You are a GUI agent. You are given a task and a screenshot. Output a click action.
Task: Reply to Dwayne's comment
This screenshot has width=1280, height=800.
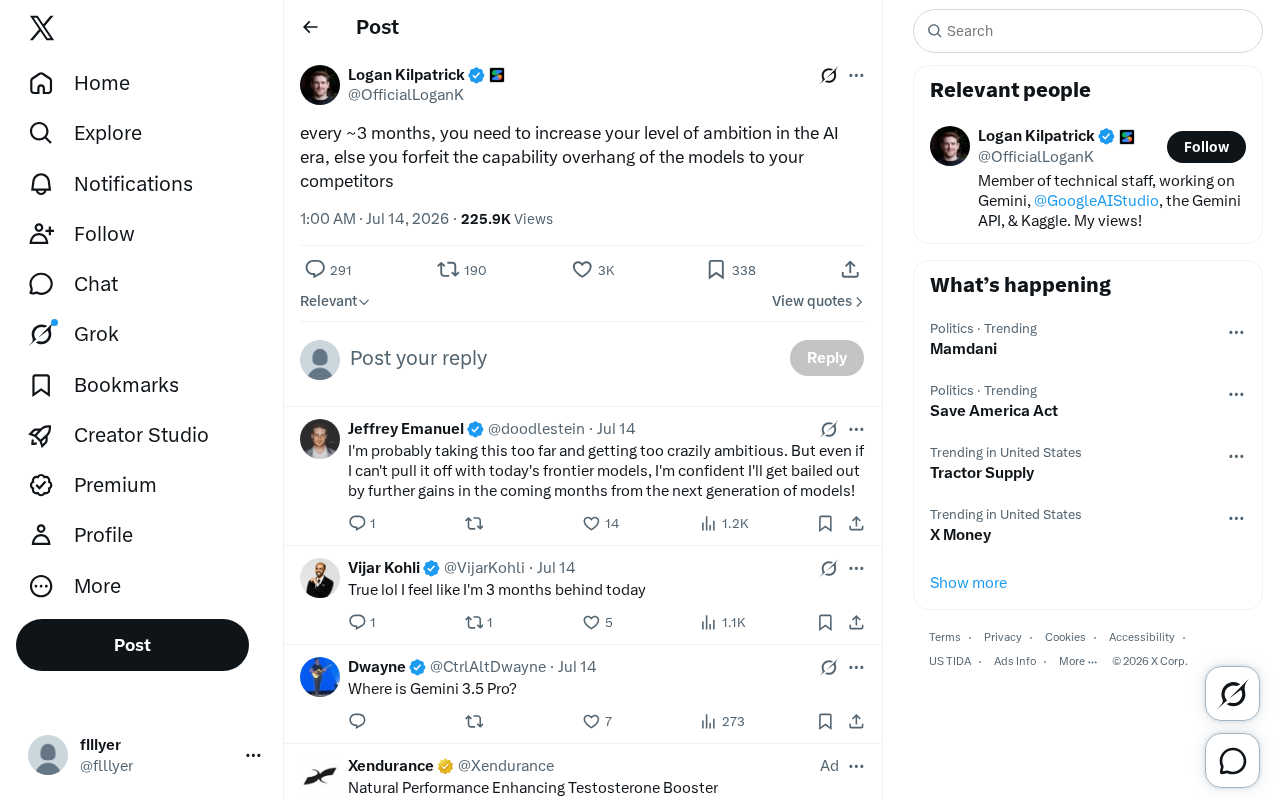coord(358,721)
